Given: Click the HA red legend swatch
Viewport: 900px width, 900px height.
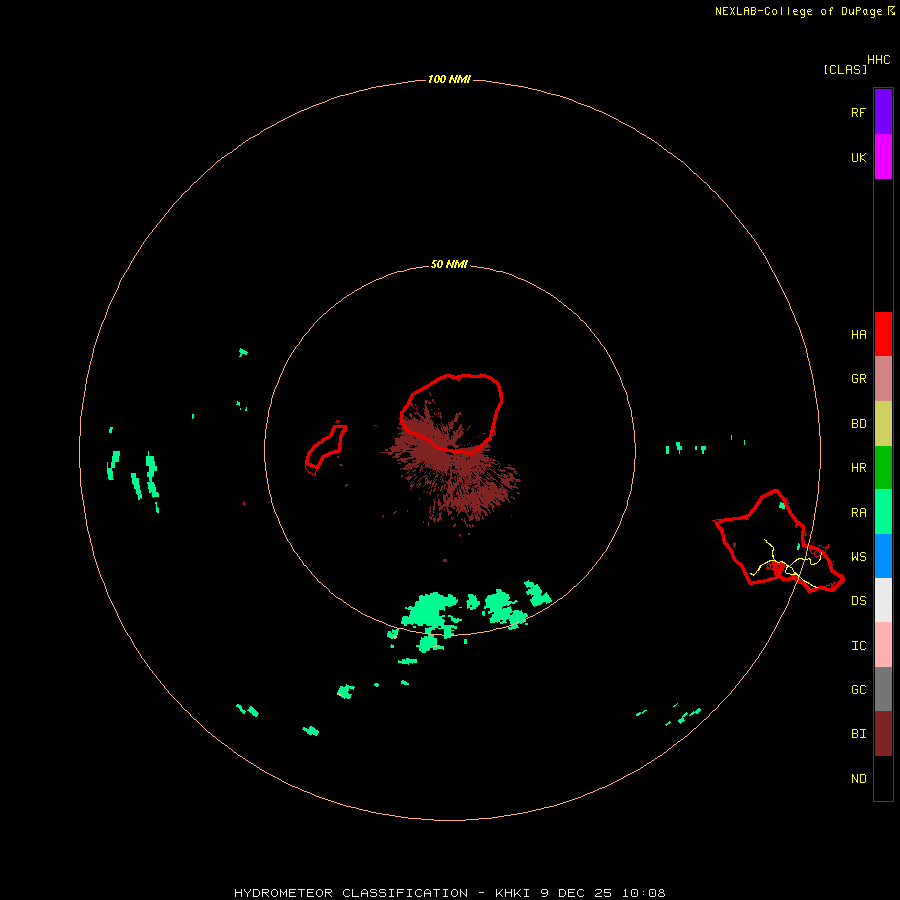Looking at the screenshot, I should pyautogui.click(x=883, y=334).
